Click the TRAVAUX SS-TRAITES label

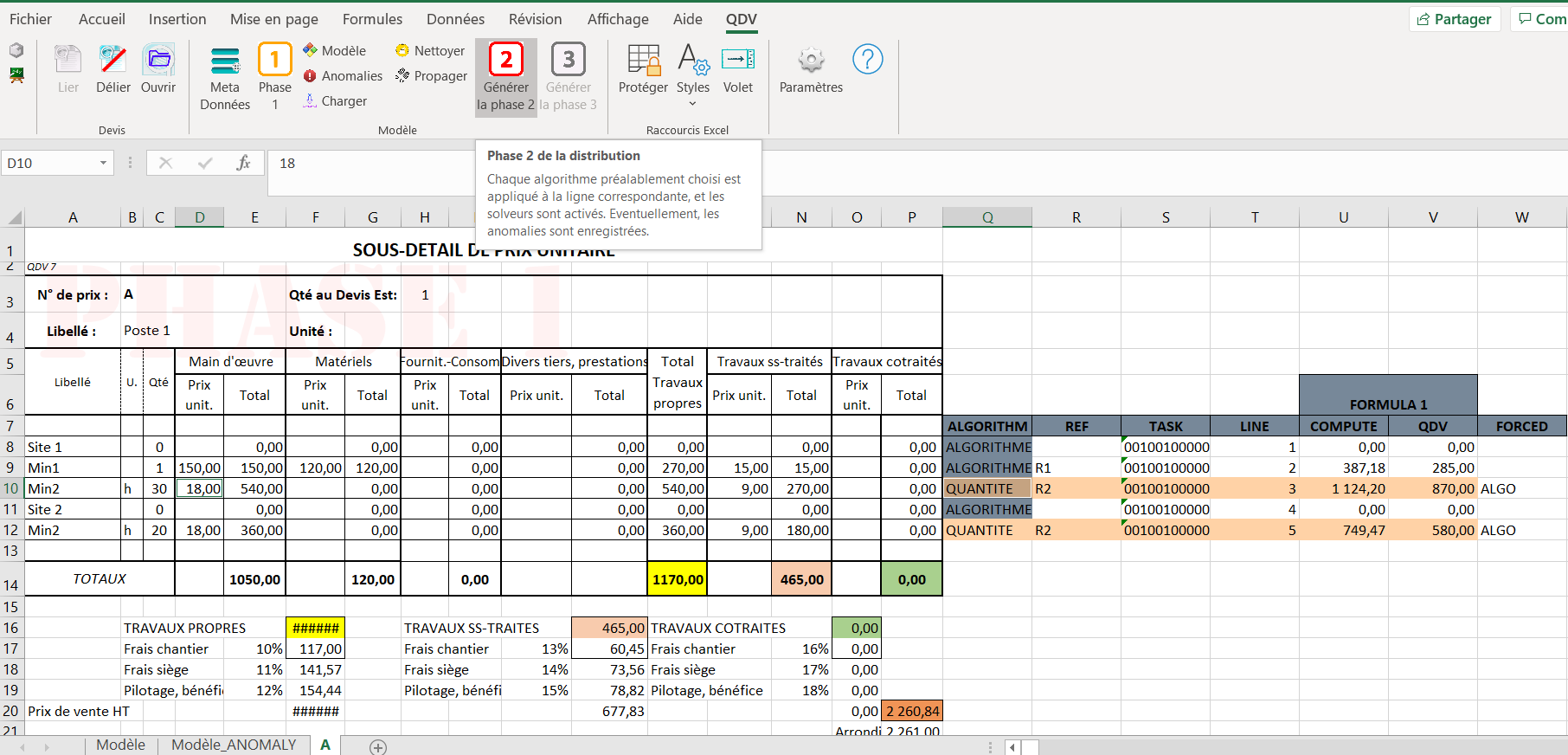tap(472, 628)
